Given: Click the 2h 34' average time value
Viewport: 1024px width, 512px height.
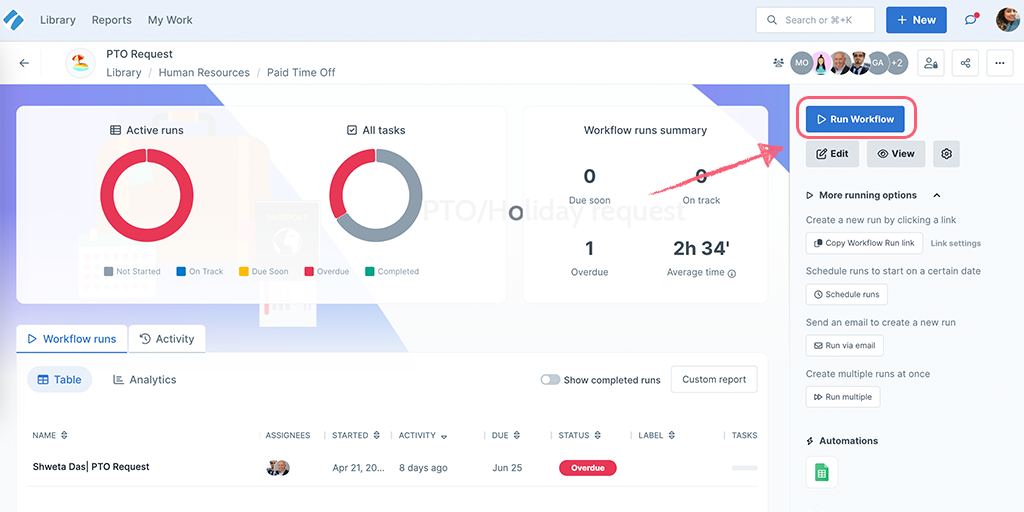Looking at the screenshot, I should pos(701,248).
